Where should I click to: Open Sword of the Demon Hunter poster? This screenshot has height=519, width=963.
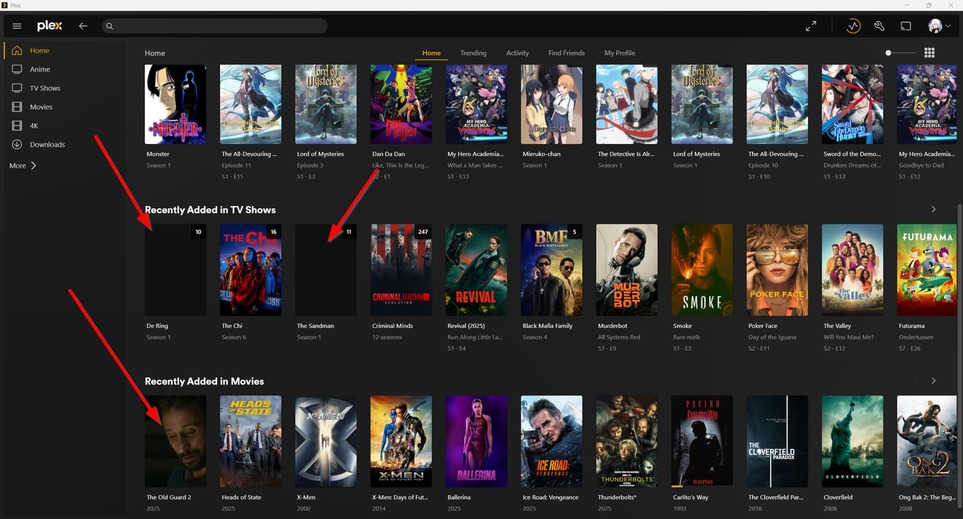pyautogui.click(x=852, y=104)
